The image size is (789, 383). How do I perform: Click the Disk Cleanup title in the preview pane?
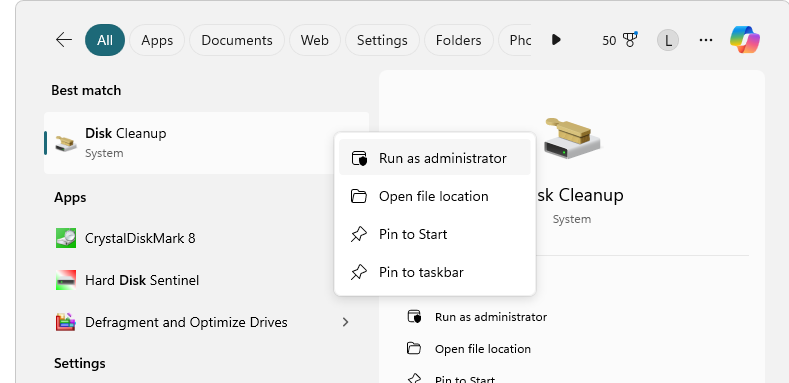point(579,195)
